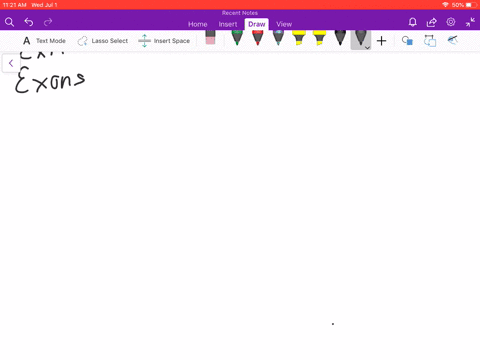
Task: Choose Insert Space tool
Action: (x=164, y=41)
